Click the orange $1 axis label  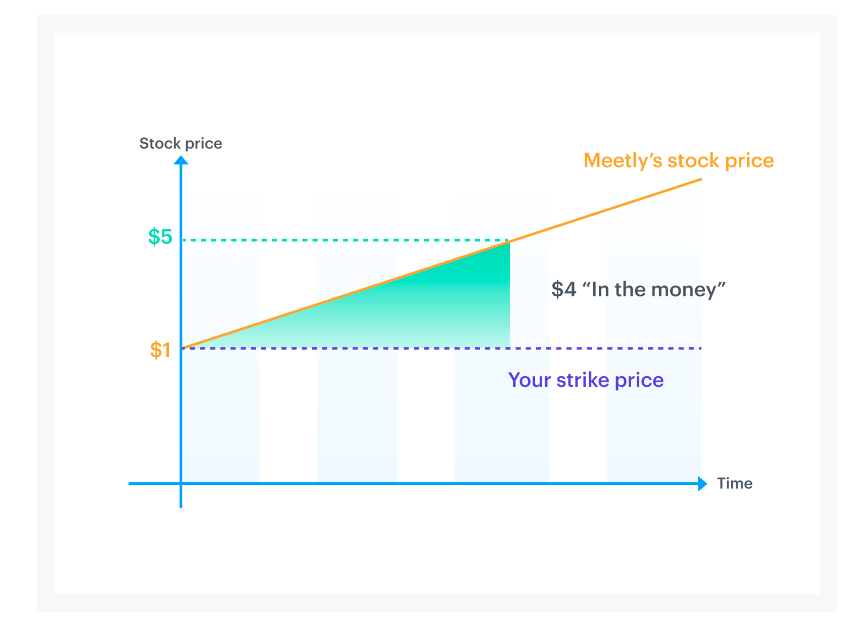pyautogui.click(x=161, y=350)
